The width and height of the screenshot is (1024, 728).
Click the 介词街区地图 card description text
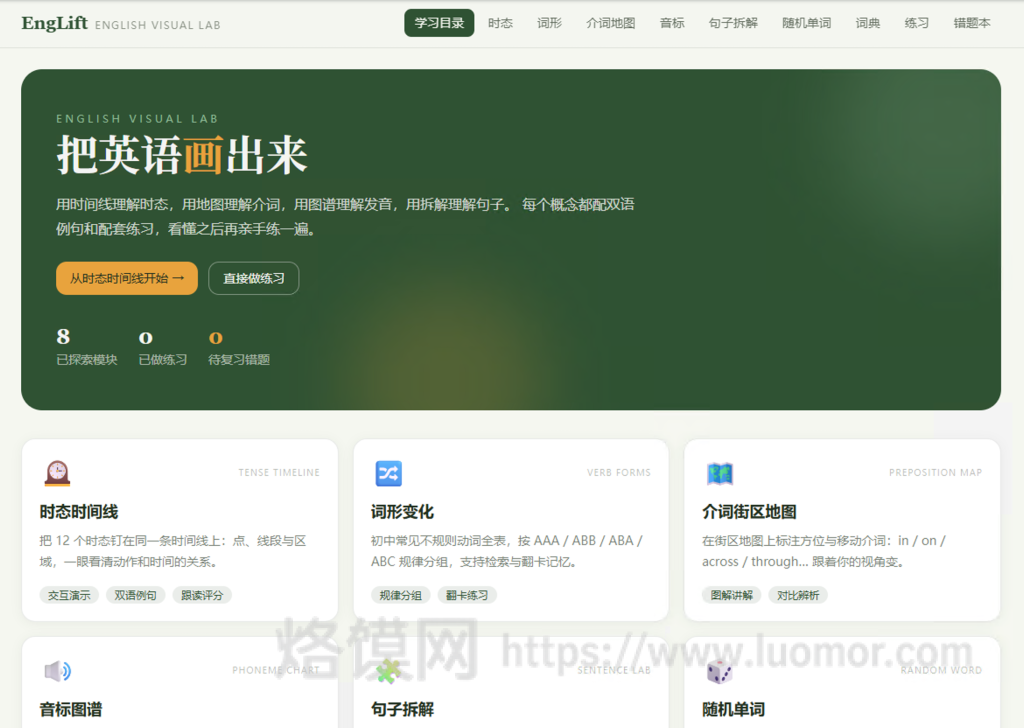[x=824, y=551]
